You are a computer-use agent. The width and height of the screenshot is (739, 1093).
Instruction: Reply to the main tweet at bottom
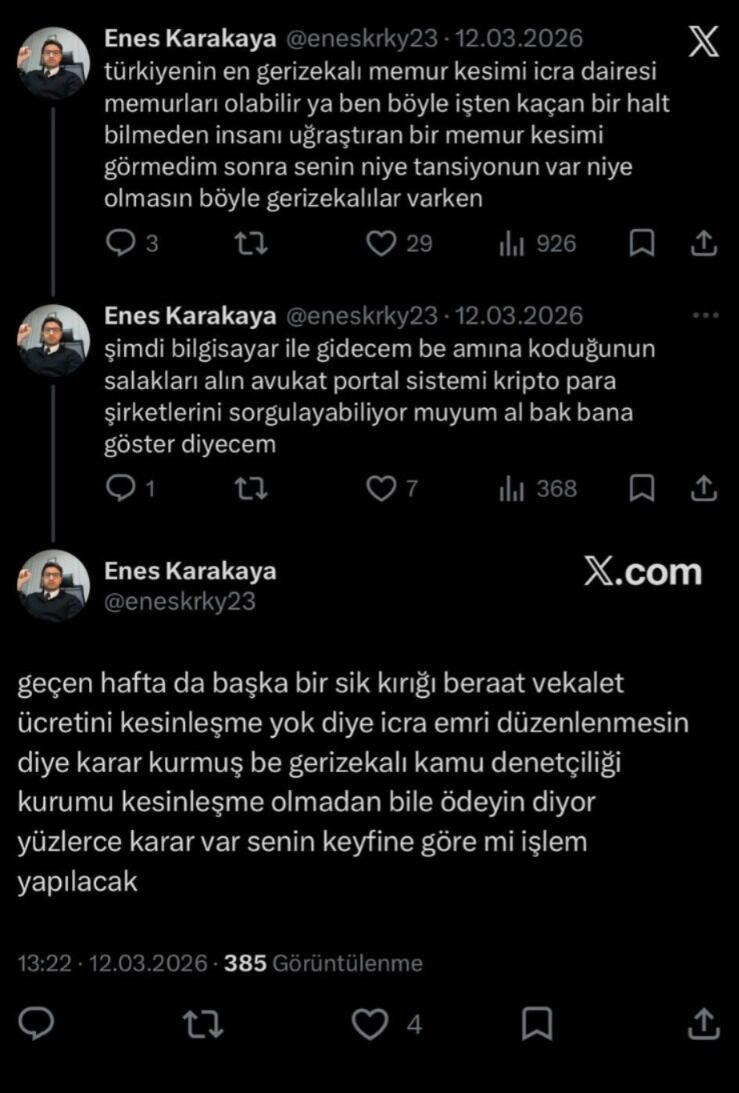tap(36, 1024)
